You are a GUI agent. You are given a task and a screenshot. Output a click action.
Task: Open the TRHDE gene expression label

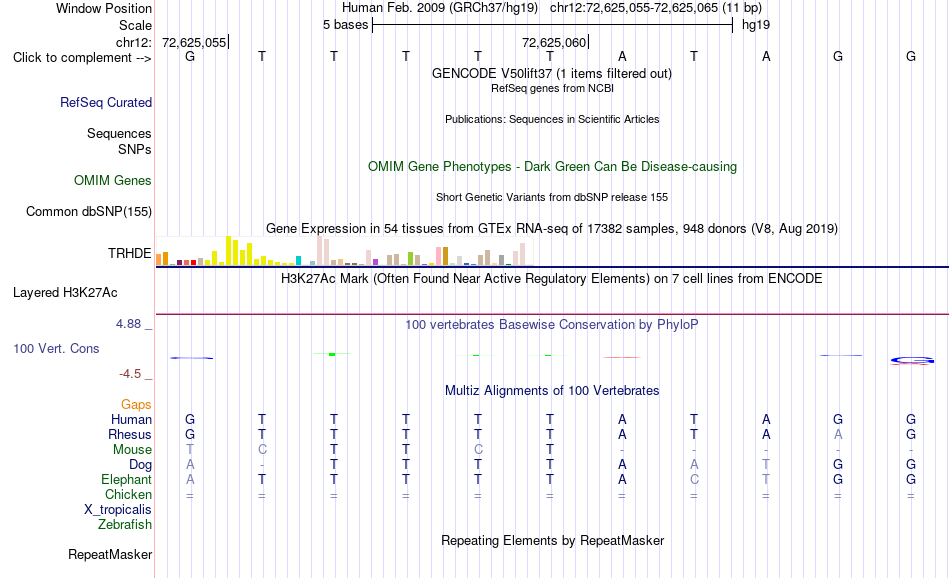(x=130, y=253)
